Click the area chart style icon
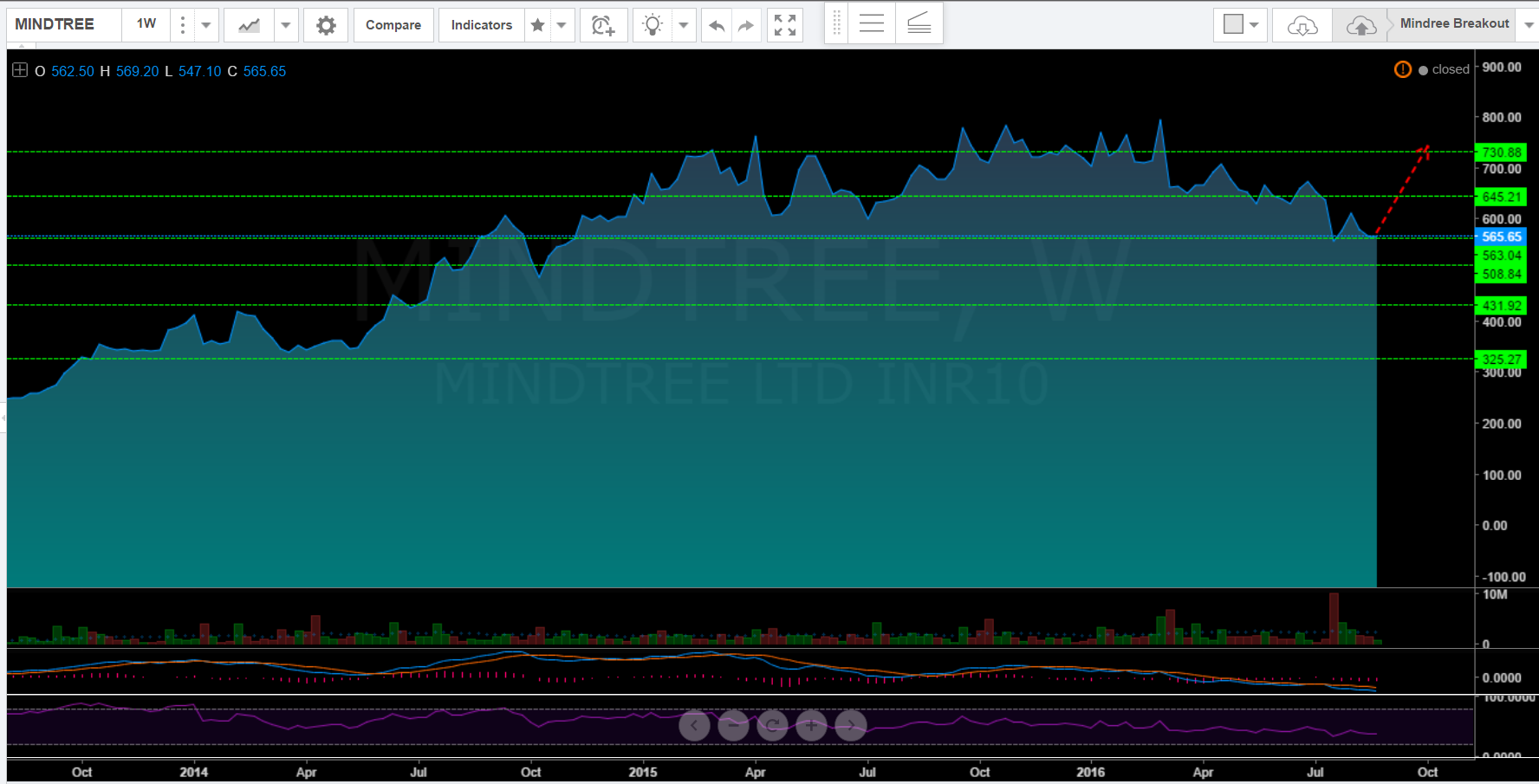This screenshot has width=1539, height=784. [250, 25]
